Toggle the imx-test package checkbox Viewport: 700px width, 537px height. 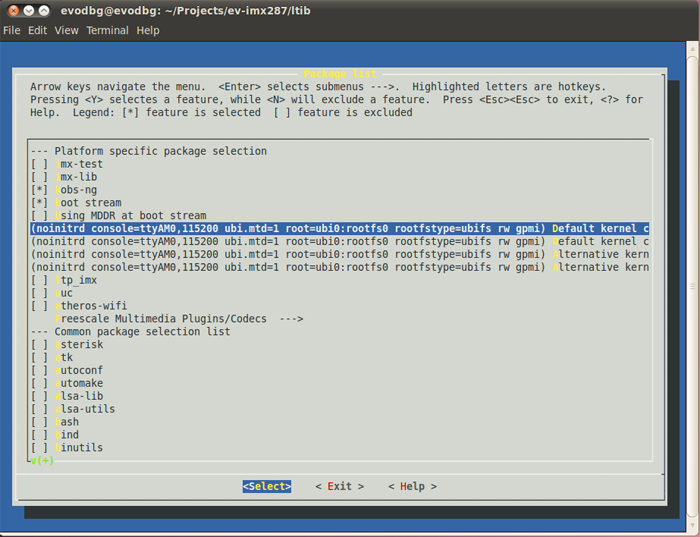click(x=40, y=164)
